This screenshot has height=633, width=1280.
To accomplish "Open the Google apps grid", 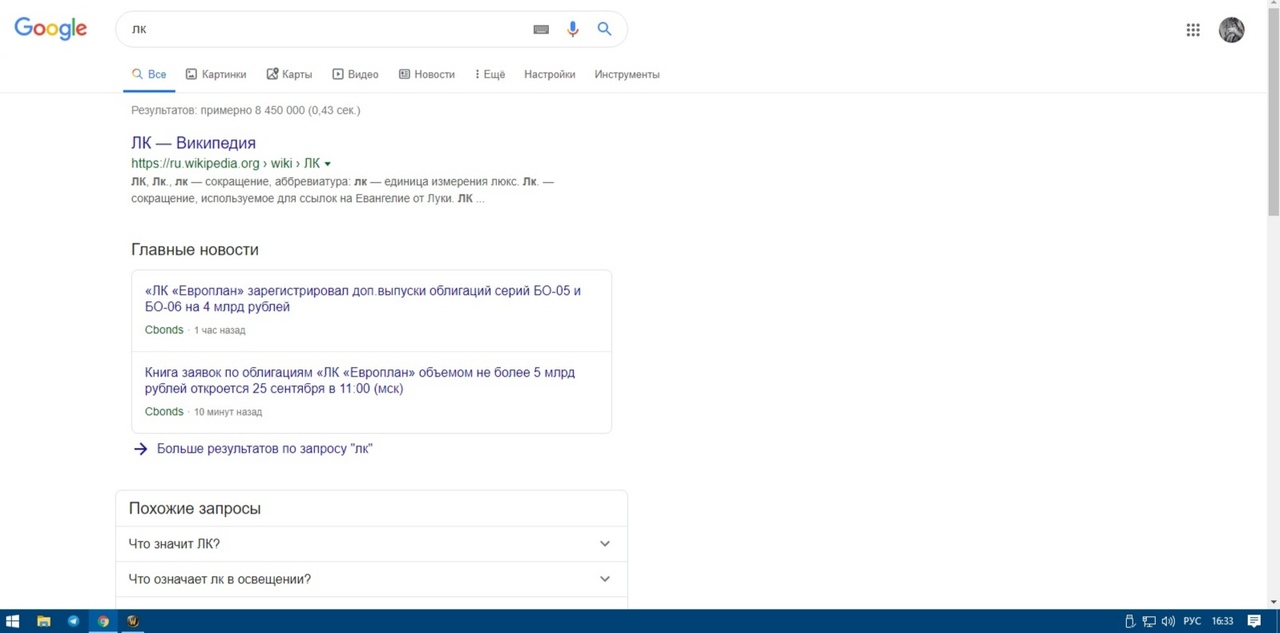I will (1193, 30).
